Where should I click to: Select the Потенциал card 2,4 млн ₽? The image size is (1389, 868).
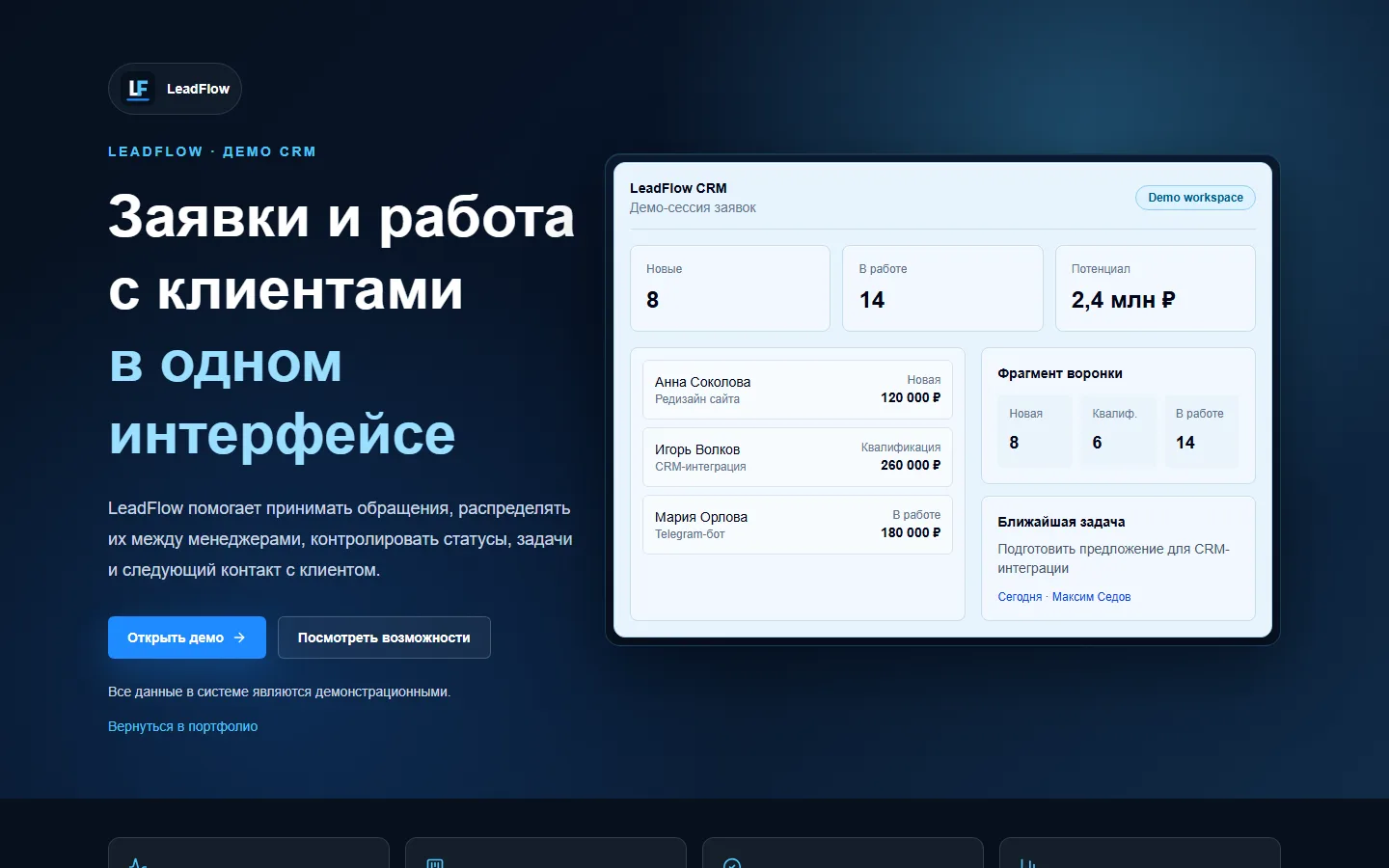[1156, 288]
